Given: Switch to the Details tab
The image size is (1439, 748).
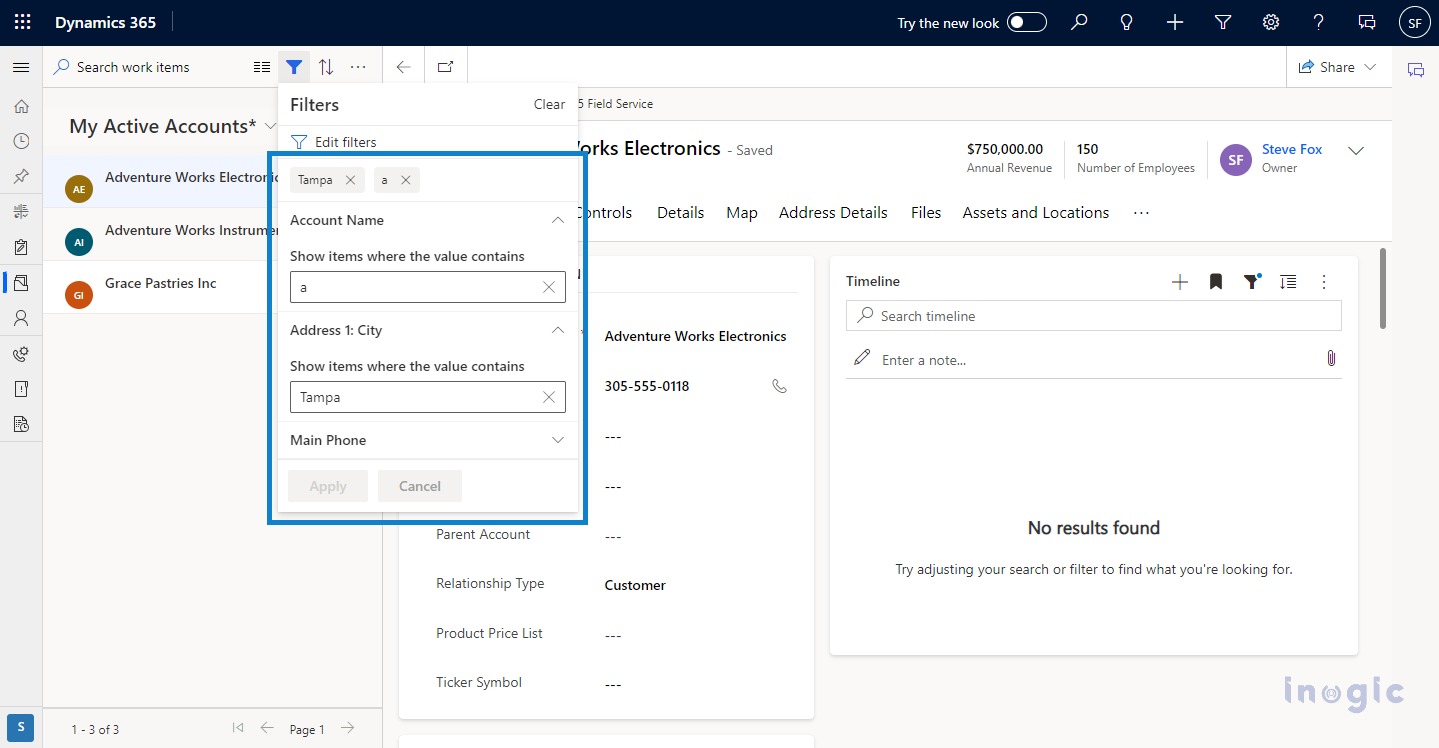Looking at the screenshot, I should pyautogui.click(x=681, y=212).
